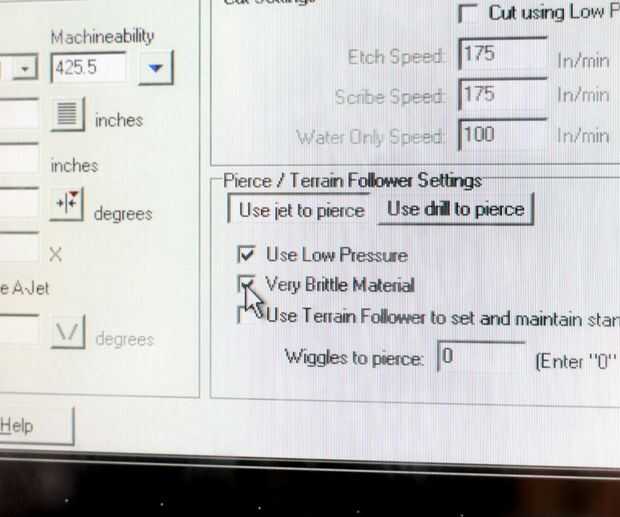Click the Water Only Speed field
Screen dimensions: 620x517
503,135
